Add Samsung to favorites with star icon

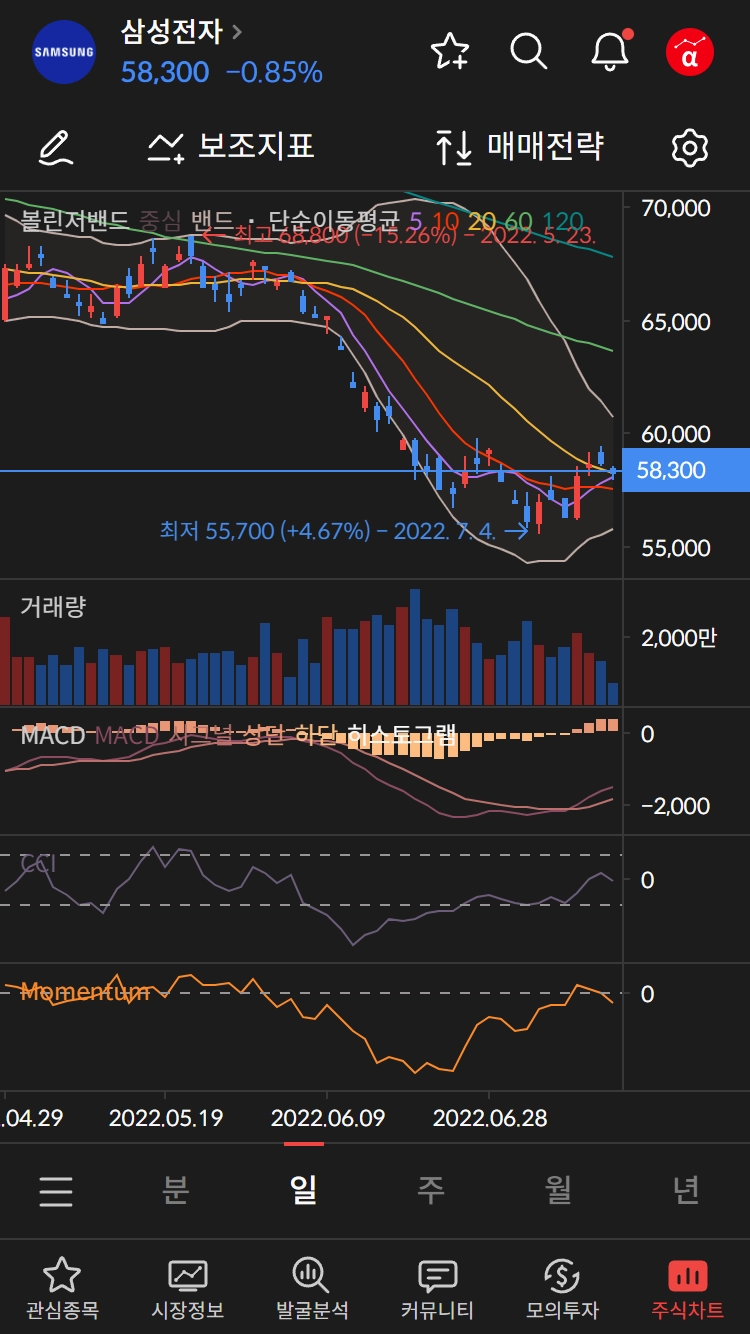click(x=450, y=50)
